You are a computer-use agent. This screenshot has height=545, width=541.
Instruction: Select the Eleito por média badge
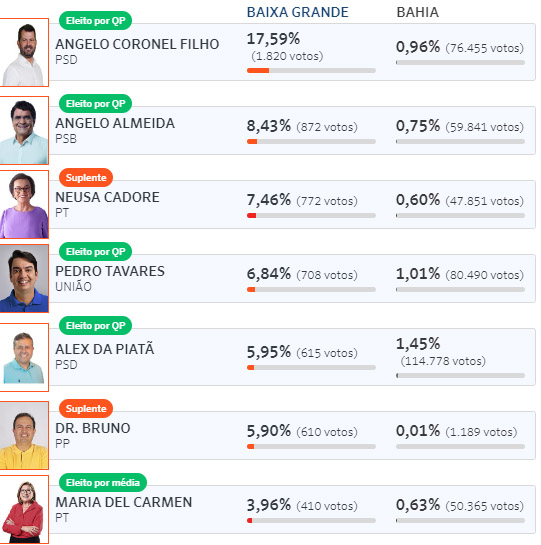point(103,482)
